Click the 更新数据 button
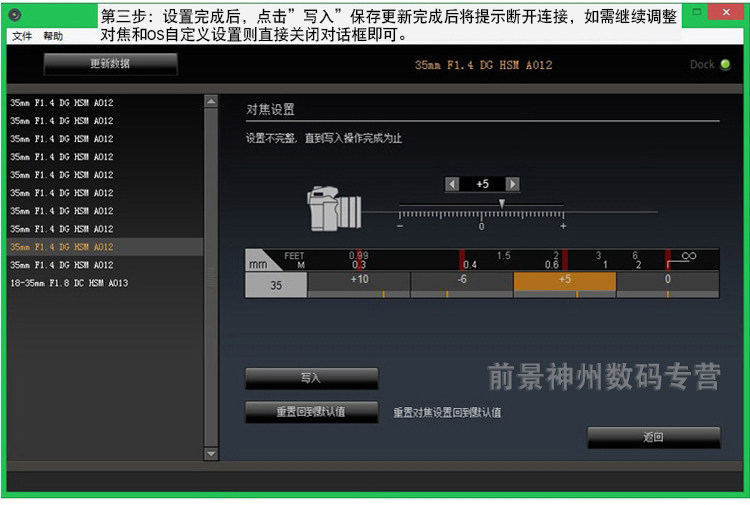 pyautogui.click(x=110, y=64)
